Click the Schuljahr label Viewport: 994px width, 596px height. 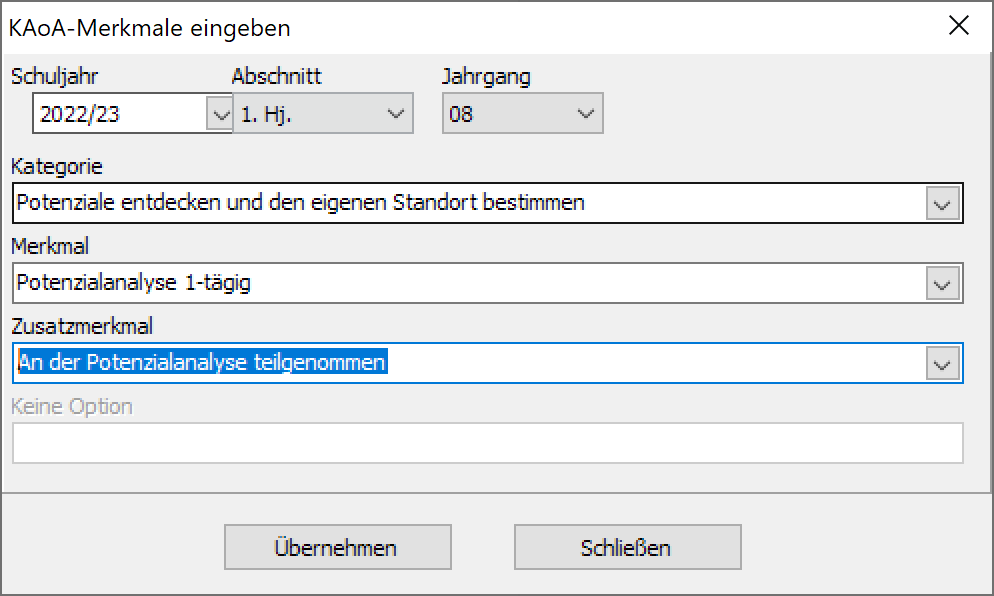pos(55,76)
